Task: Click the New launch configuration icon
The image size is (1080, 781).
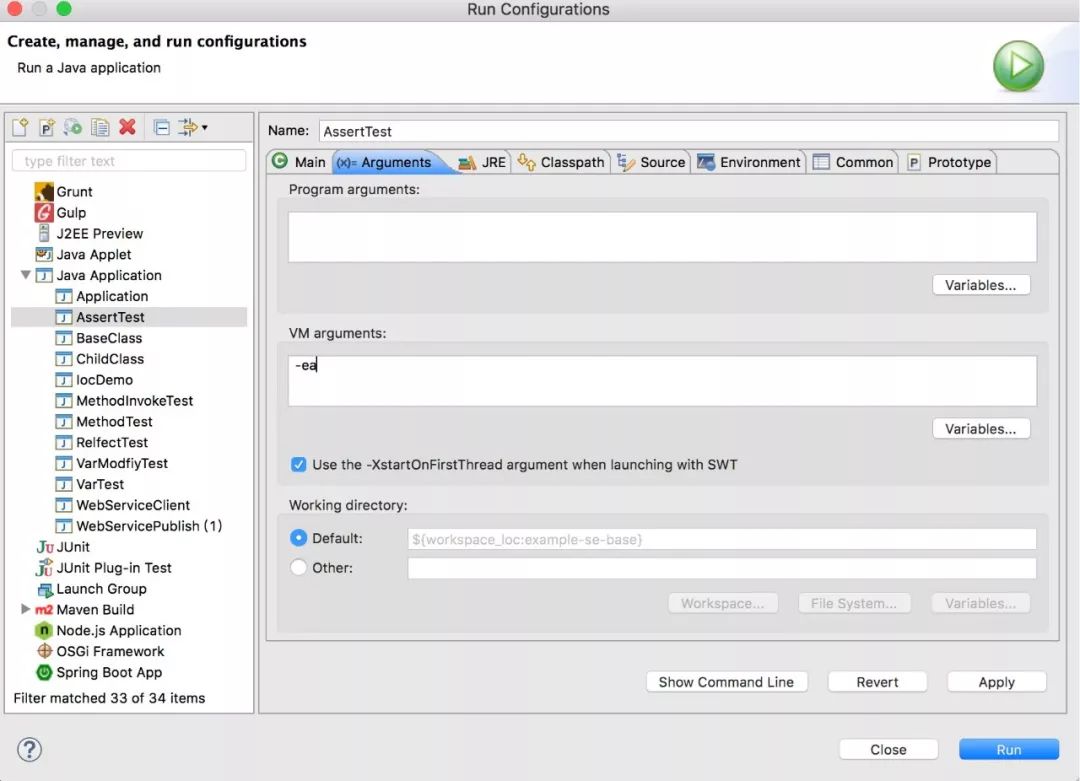Action: 20,127
